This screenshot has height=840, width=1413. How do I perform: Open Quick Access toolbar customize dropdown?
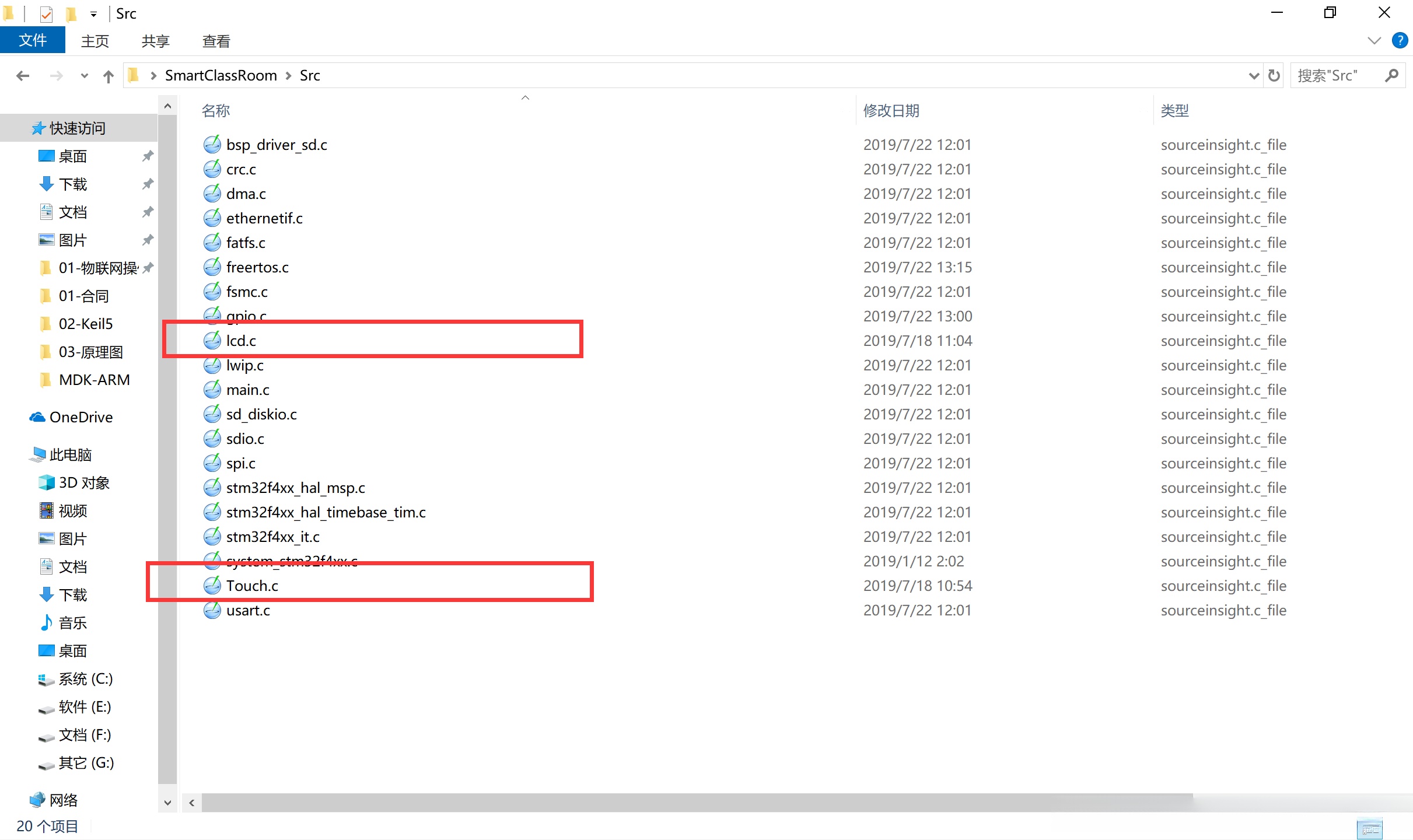[93, 14]
